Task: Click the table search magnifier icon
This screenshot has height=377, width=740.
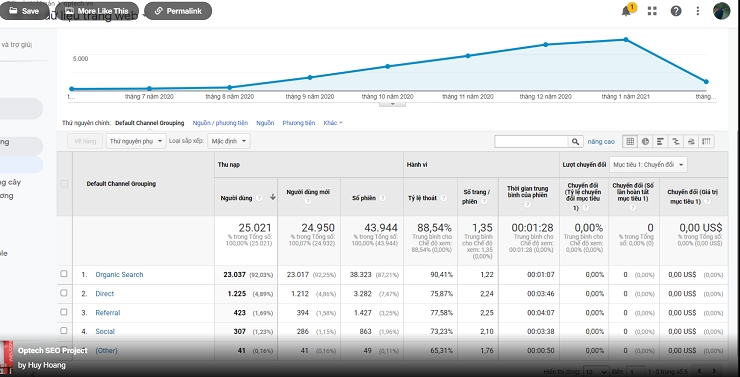Action: 575,141
